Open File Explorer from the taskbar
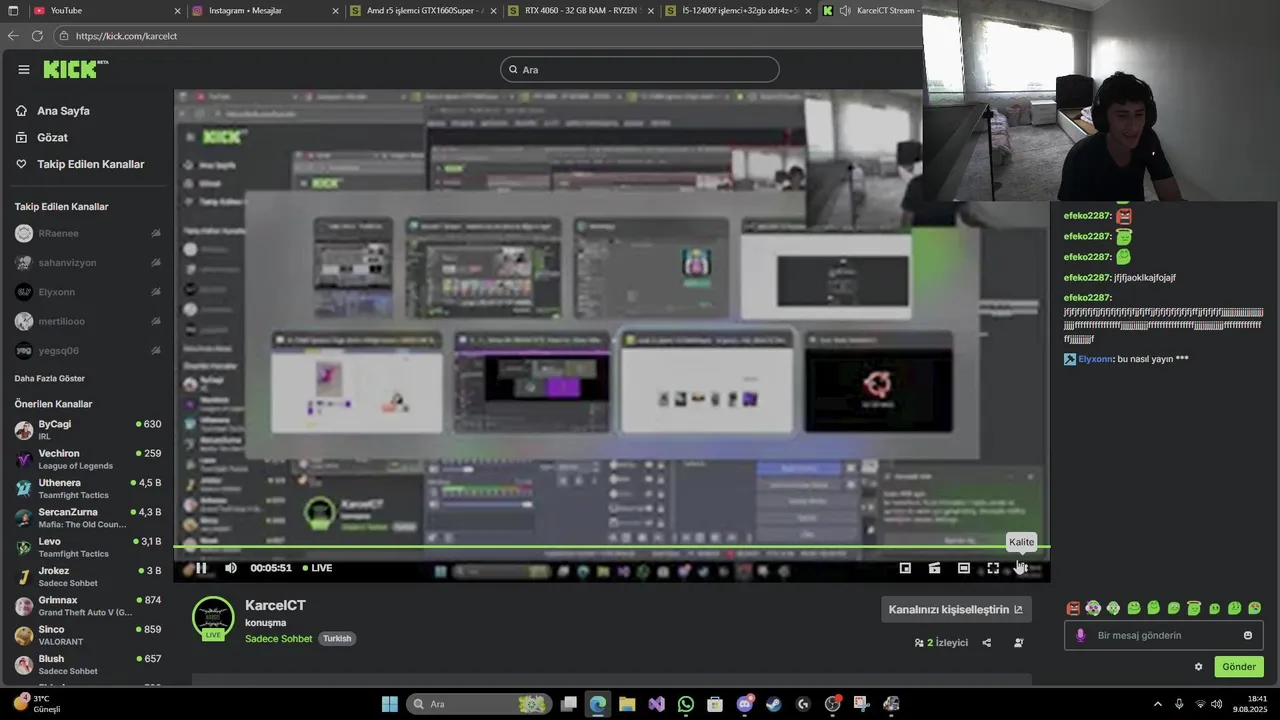Screen dimensions: 1280x720 627,704
